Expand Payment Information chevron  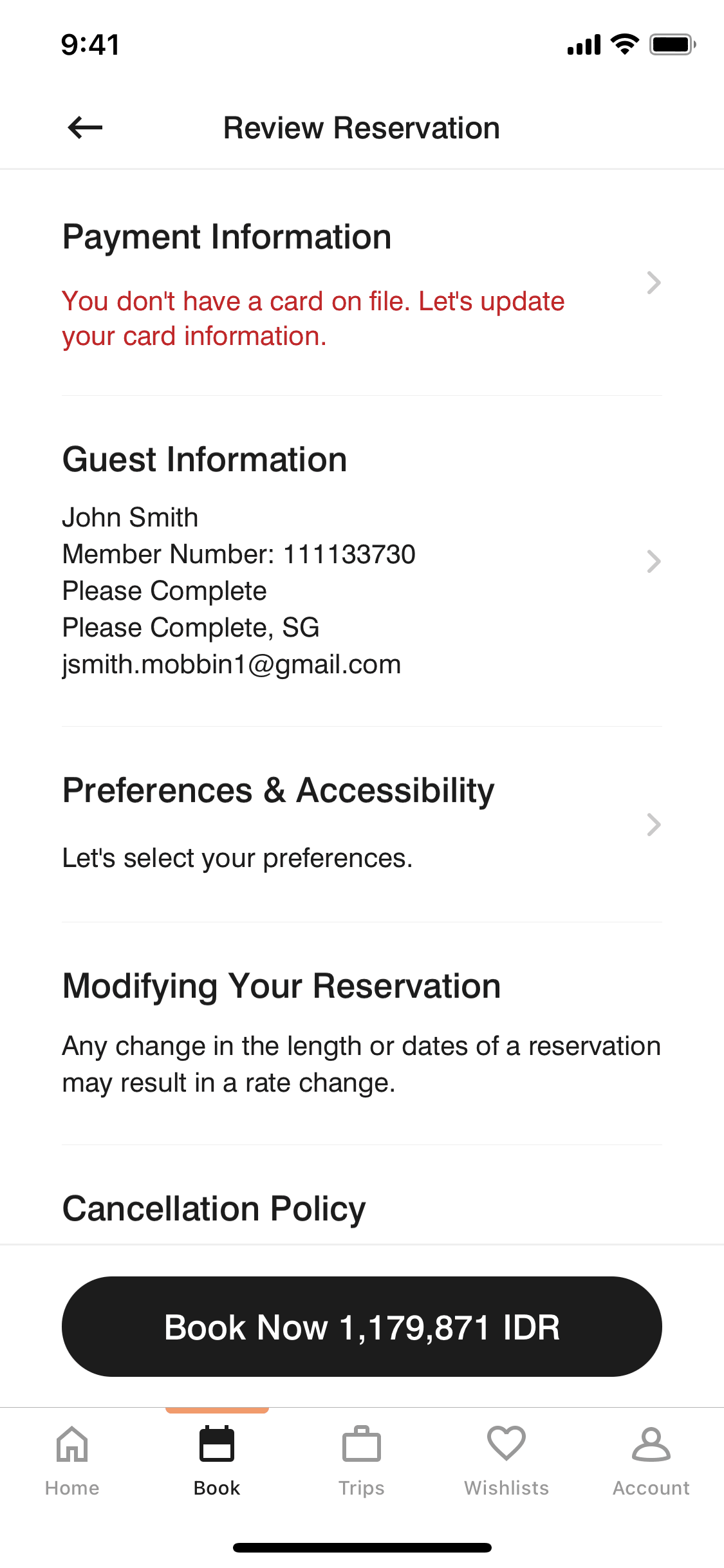654,283
